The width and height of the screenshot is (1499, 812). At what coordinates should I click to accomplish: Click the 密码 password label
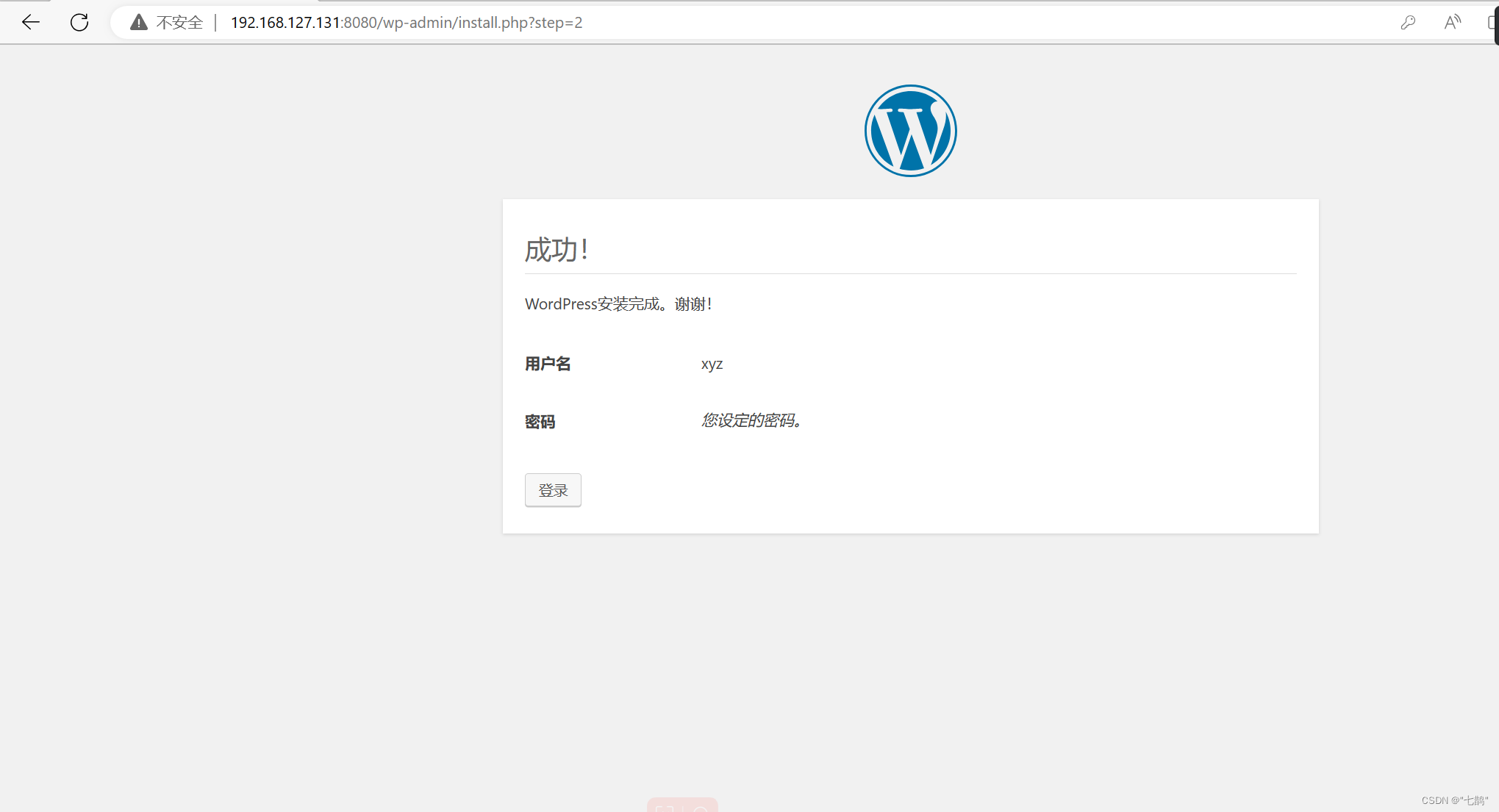coord(540,421)
